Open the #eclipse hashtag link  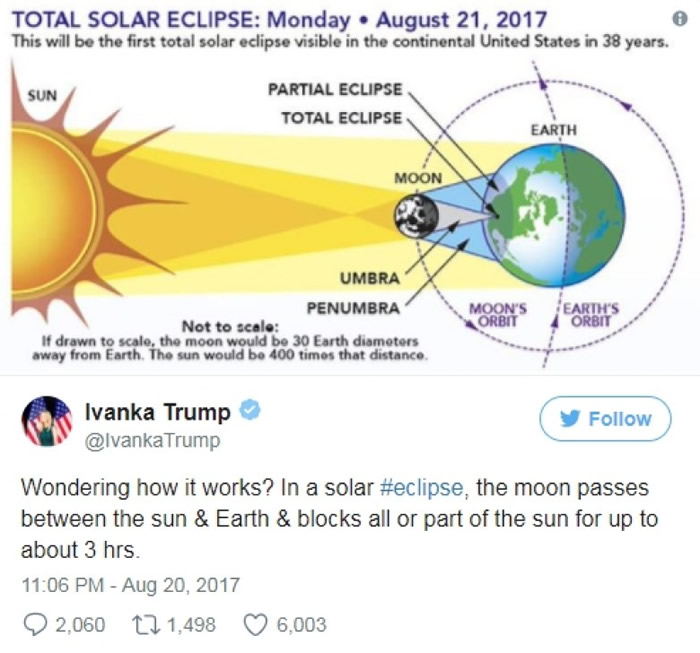[x=423, y=489]
